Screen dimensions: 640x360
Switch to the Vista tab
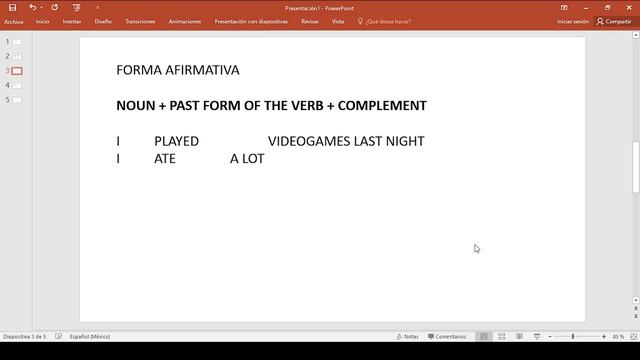(338, 21)
